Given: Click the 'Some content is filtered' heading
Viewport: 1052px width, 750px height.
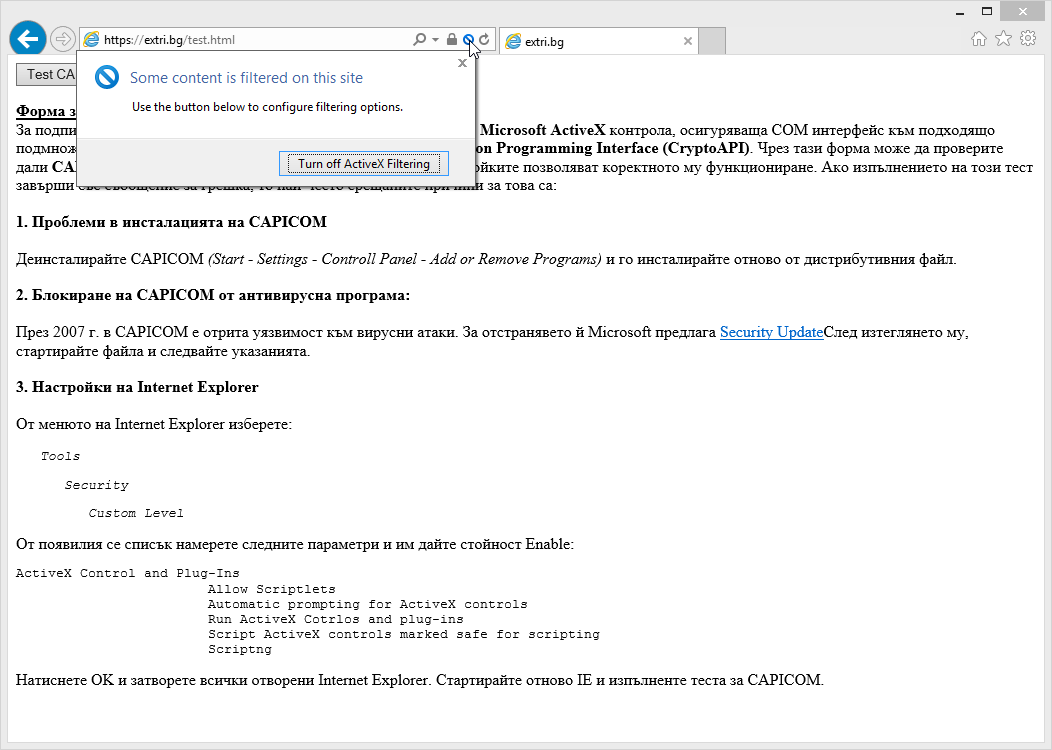Looking at the screenshot, I should click(x=246, y=78).
